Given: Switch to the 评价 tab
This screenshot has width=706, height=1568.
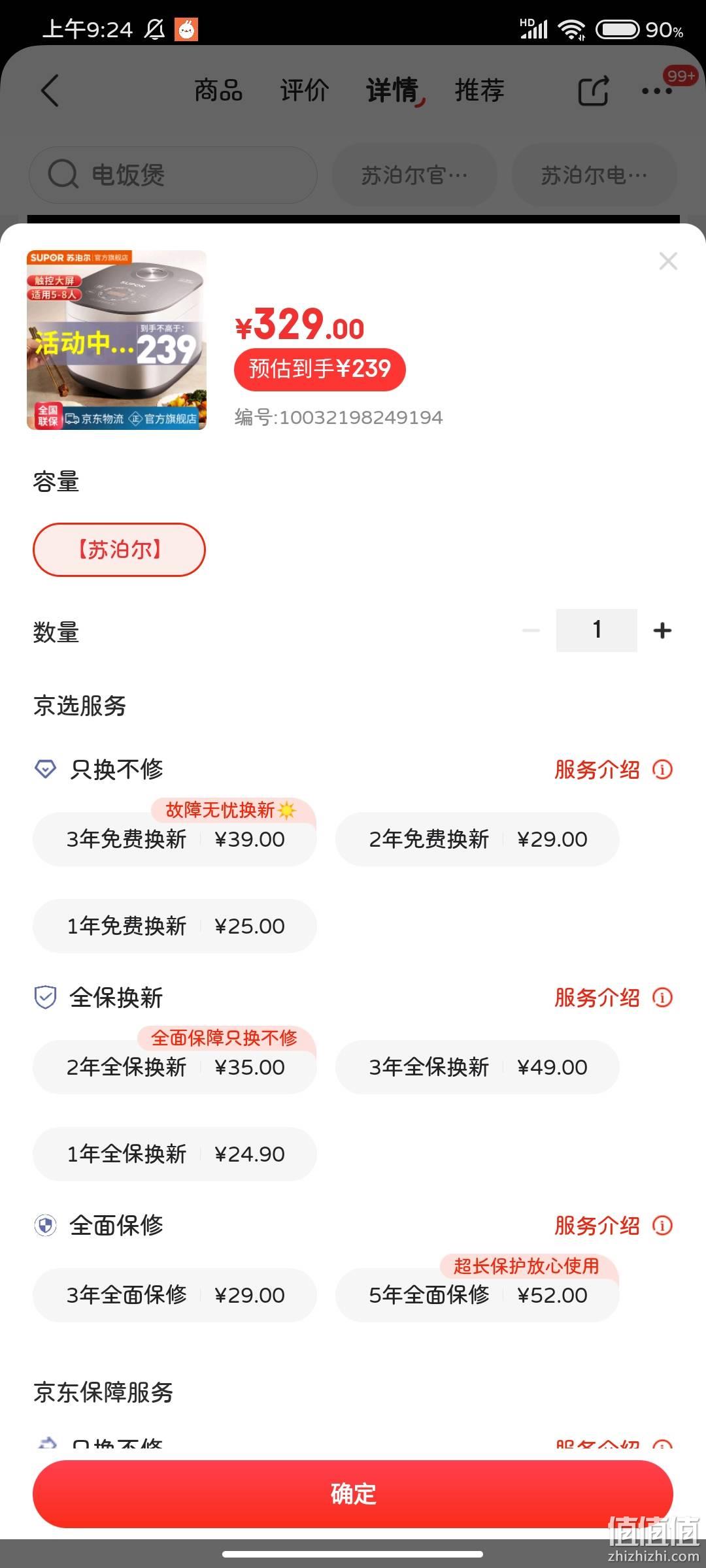Looking at the screenshot, I should click(304, 90).
